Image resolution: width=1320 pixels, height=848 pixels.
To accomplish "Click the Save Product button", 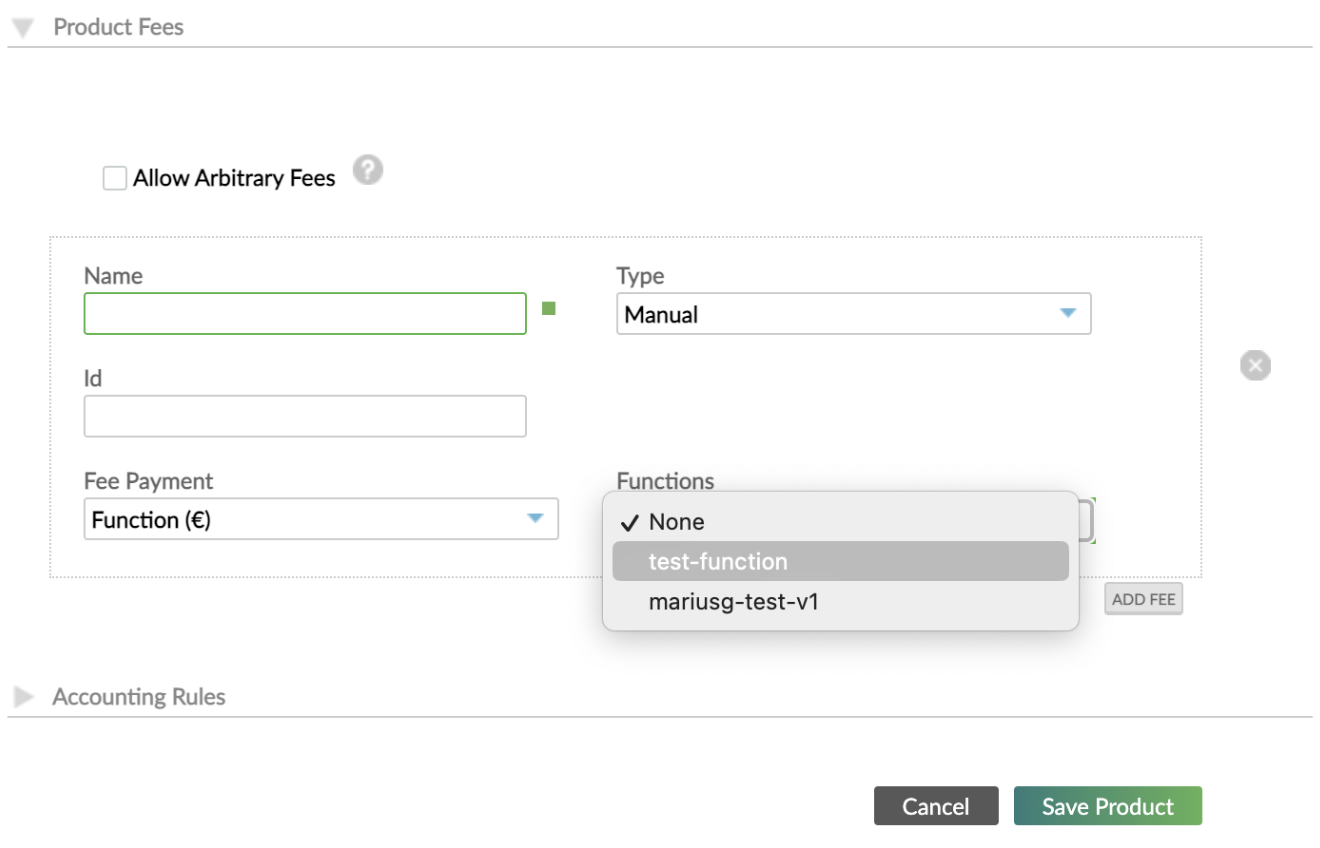I will [x=1107, y=806].
